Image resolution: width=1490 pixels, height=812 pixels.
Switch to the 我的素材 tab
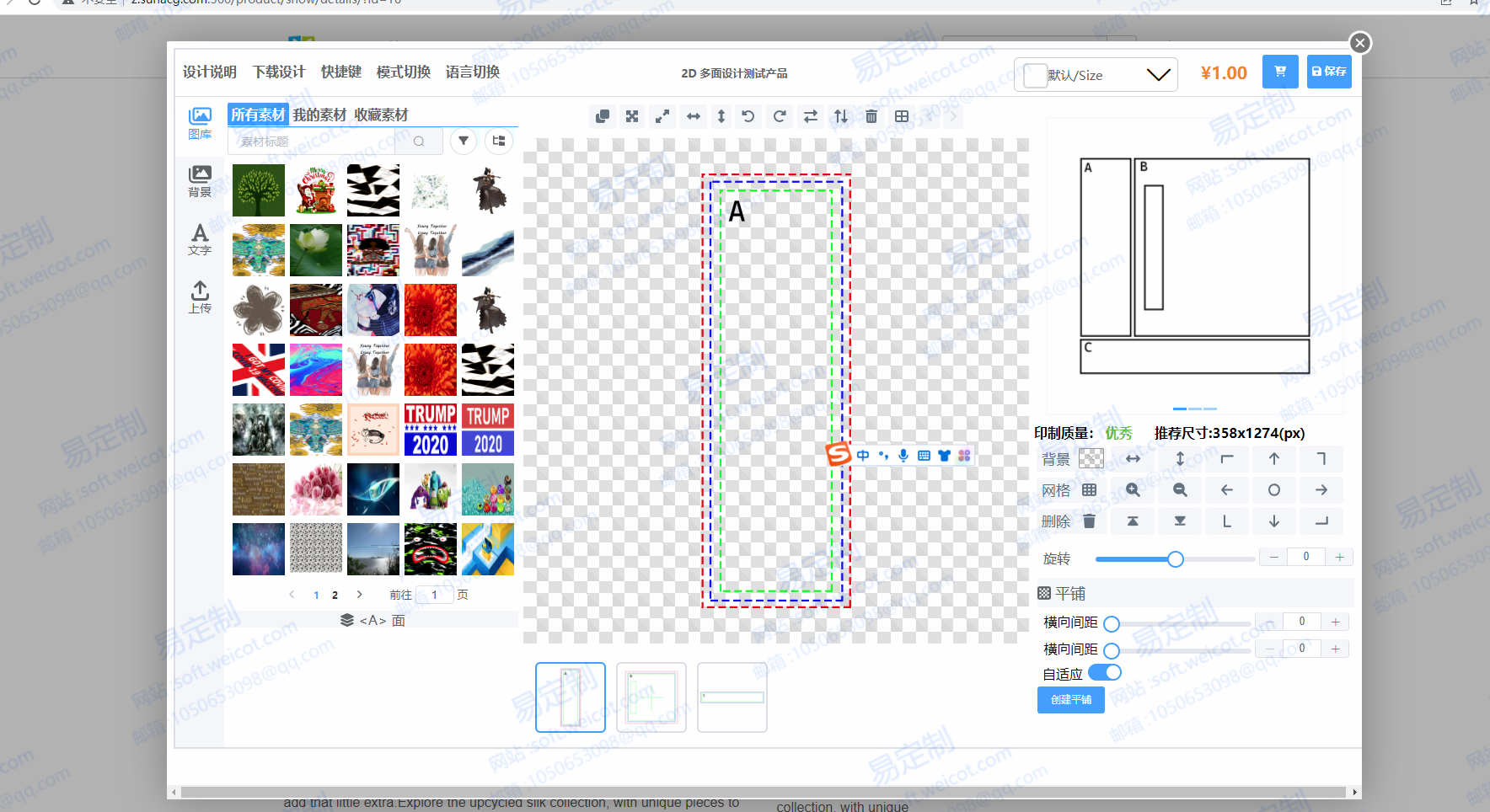click(x=319, y=115)
